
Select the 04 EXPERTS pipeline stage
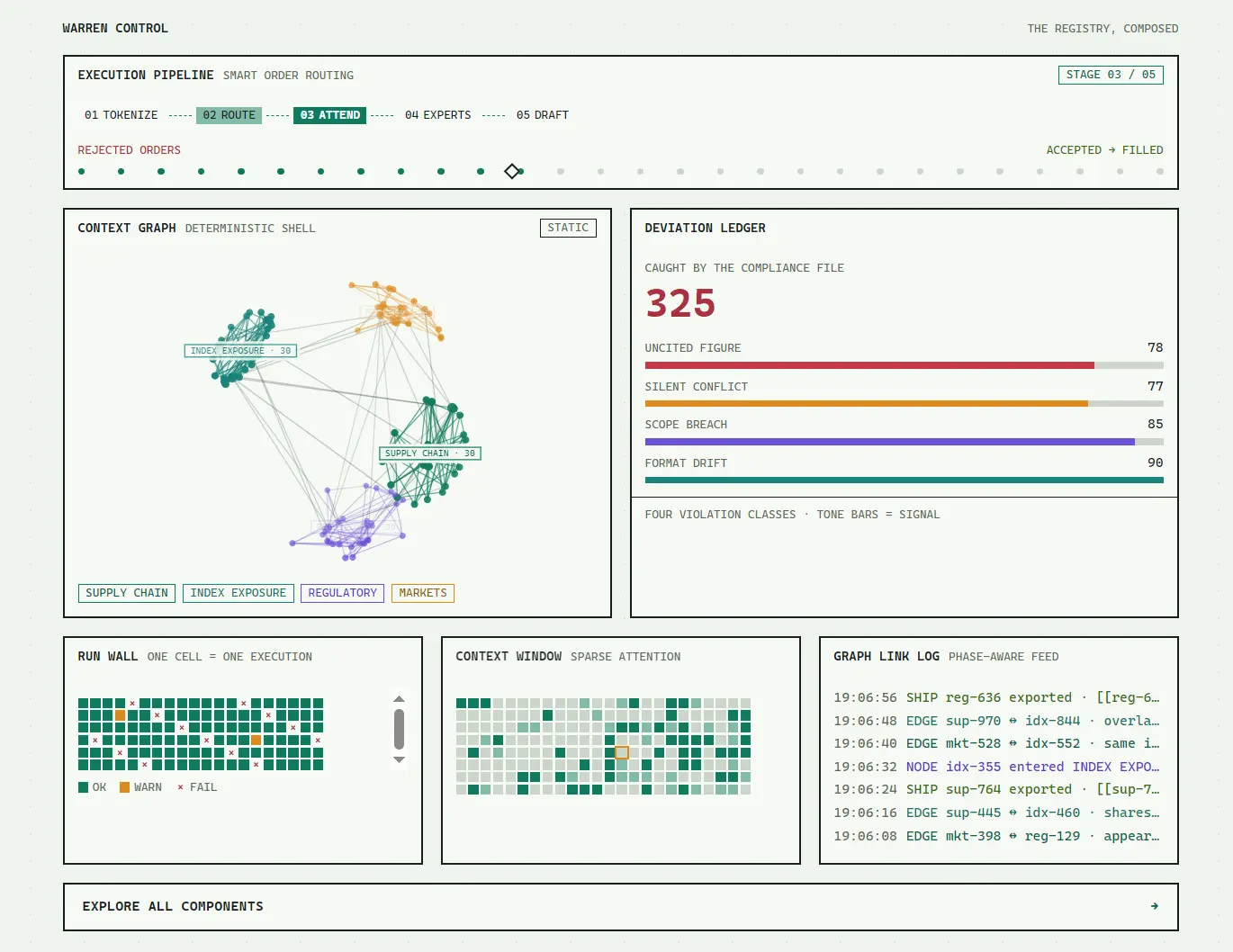click(437, 115)
